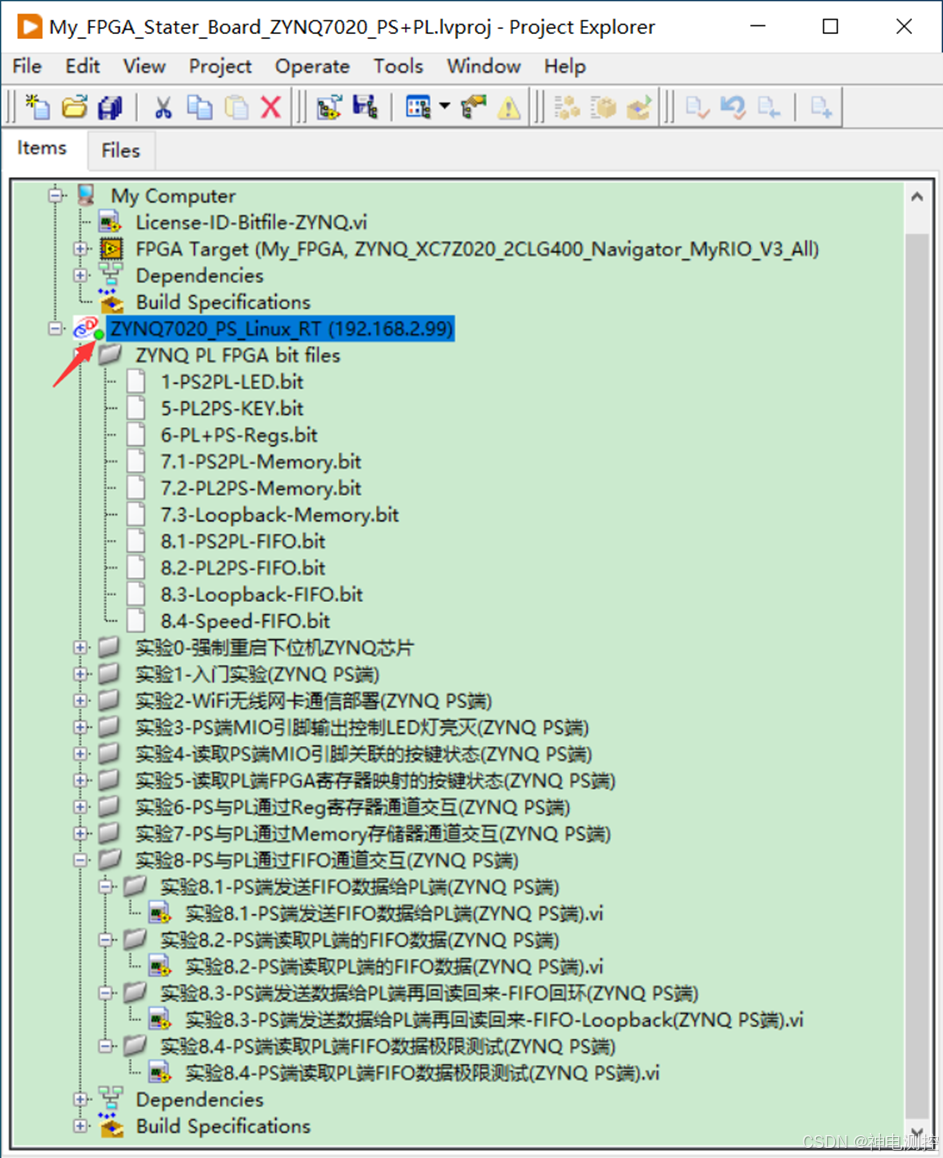Select the 7.3-Loopback-Memory.bit file
This screenshot has height=1158, width=943.
click(280, 515)
